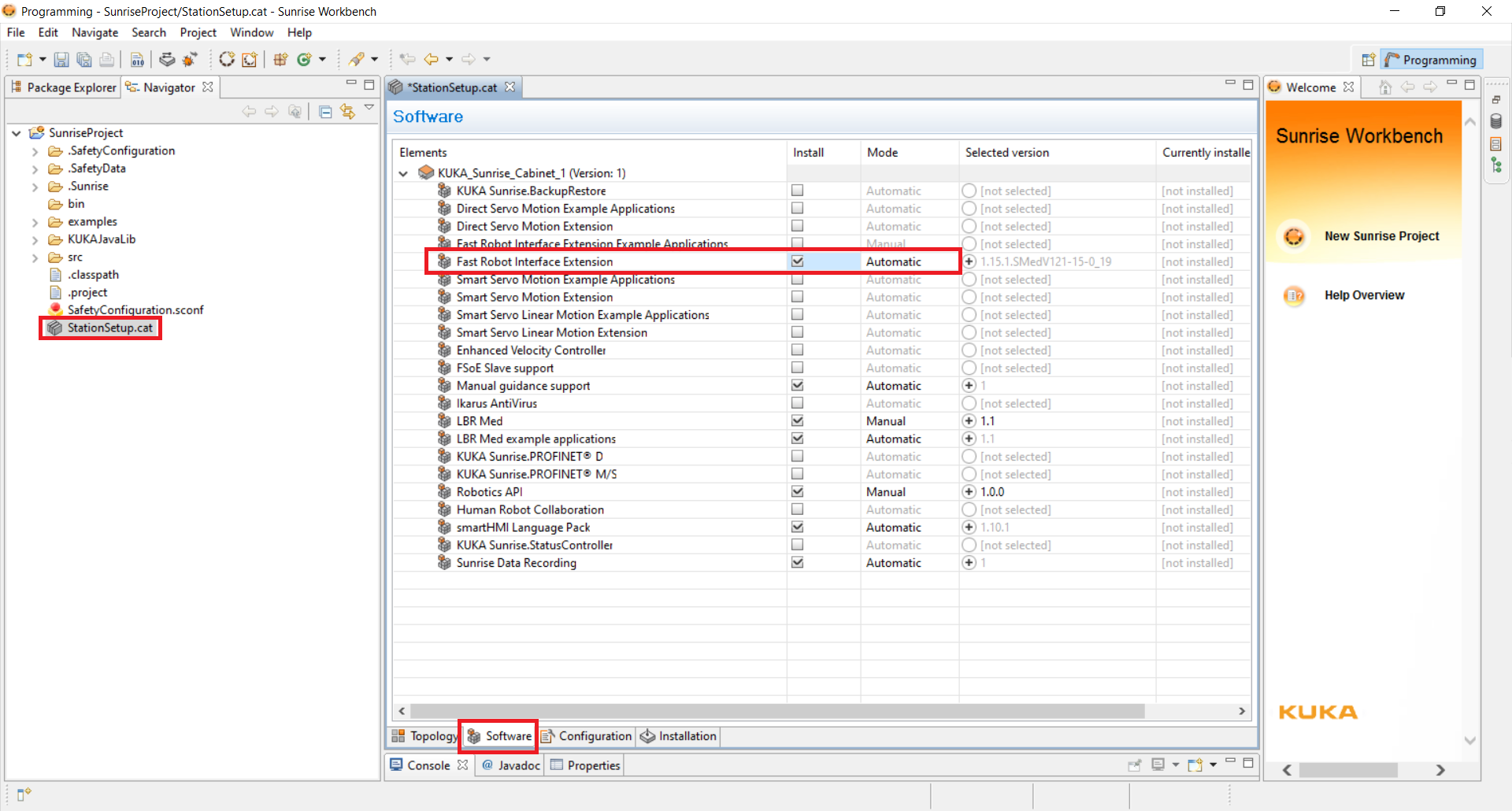Click the Open Console icon
Image resolution: width=1512 pixels, height=811 pixels.
pos(1195,765)
